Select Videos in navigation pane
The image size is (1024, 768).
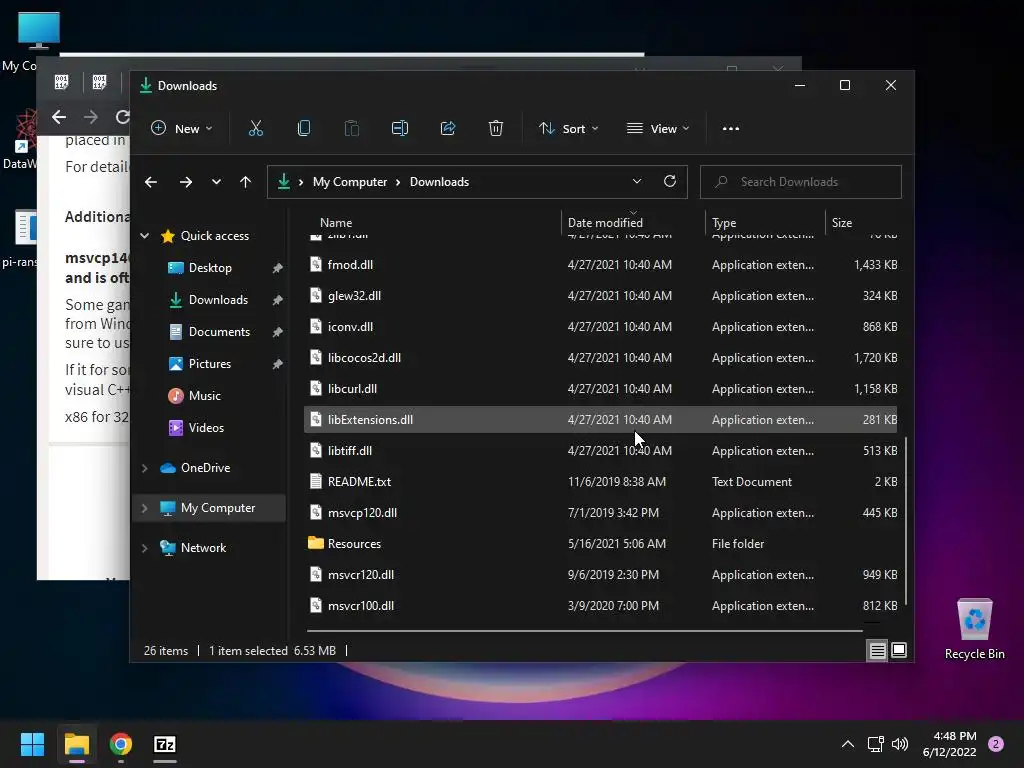(206, 428)
